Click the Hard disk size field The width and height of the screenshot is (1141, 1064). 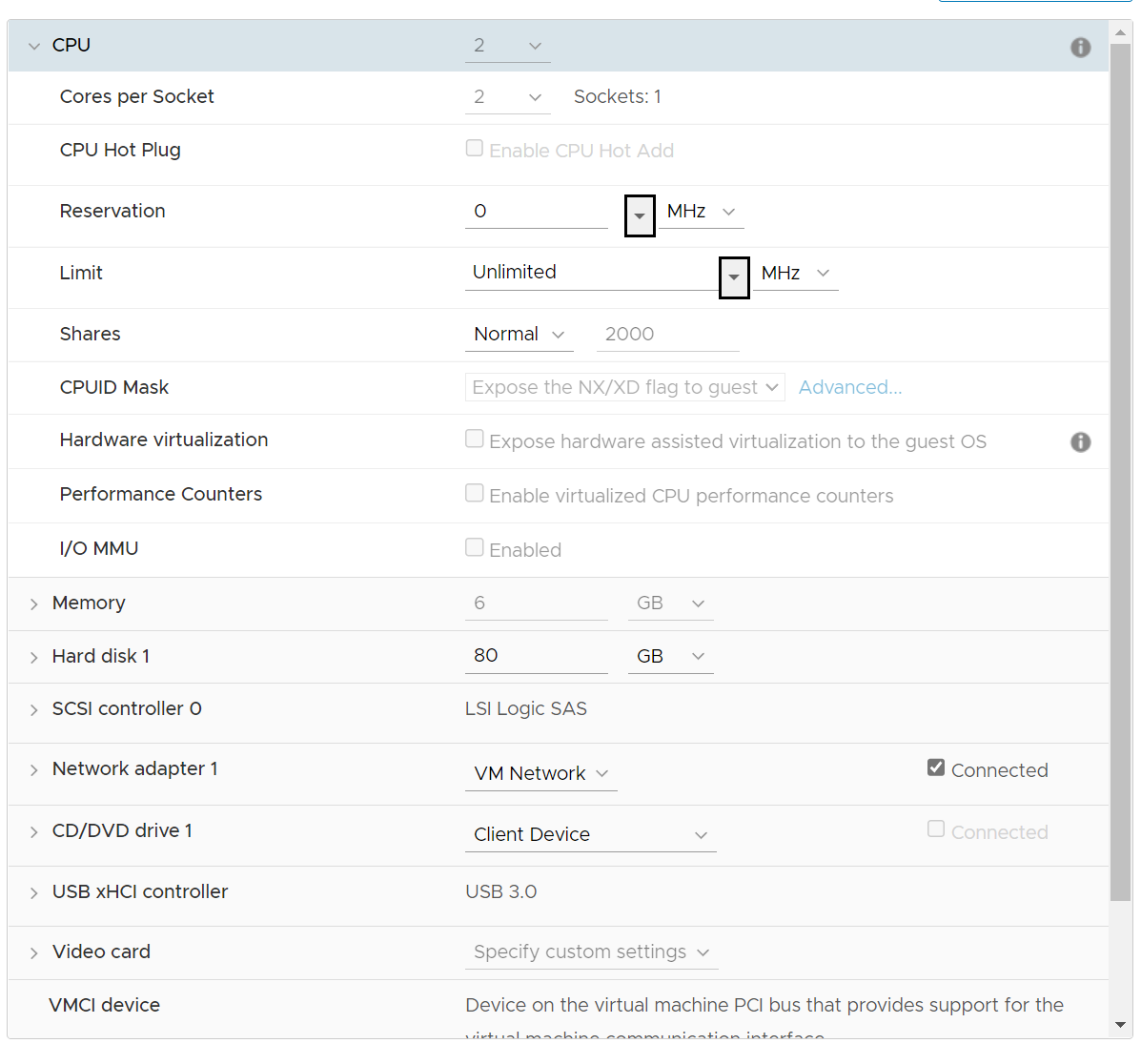[x=537, y=656]
